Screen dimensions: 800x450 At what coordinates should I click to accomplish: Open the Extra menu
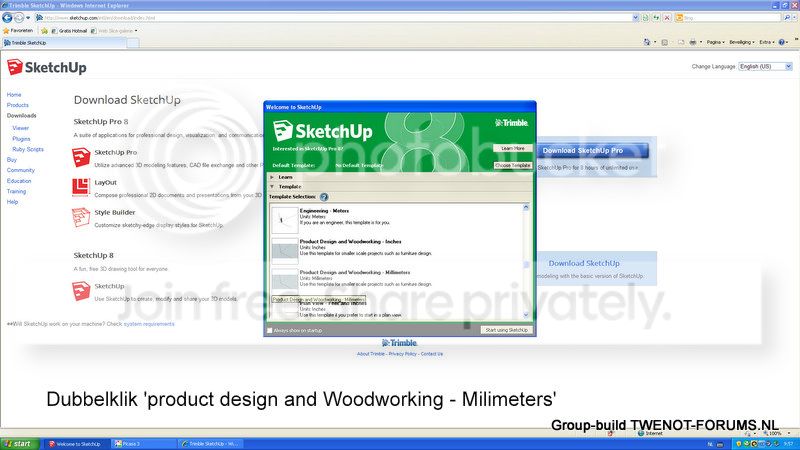click(766, 42)
